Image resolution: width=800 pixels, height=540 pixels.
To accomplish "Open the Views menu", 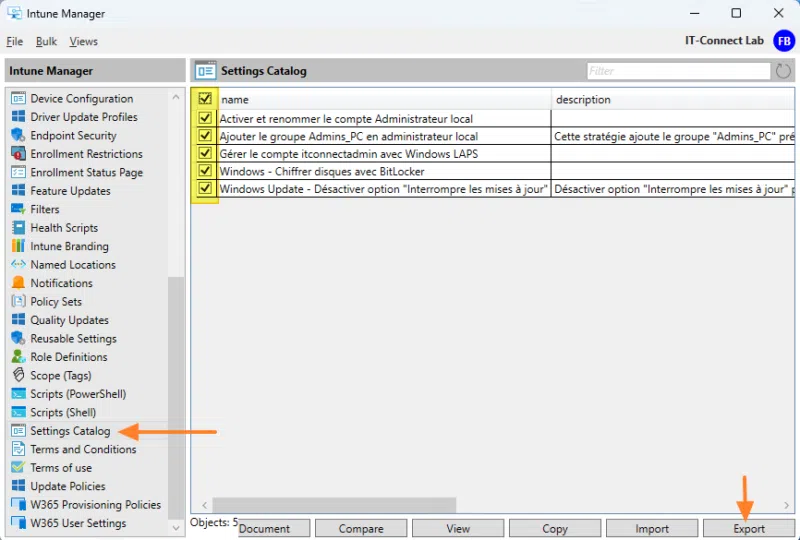I will click(x=83, y=42).
